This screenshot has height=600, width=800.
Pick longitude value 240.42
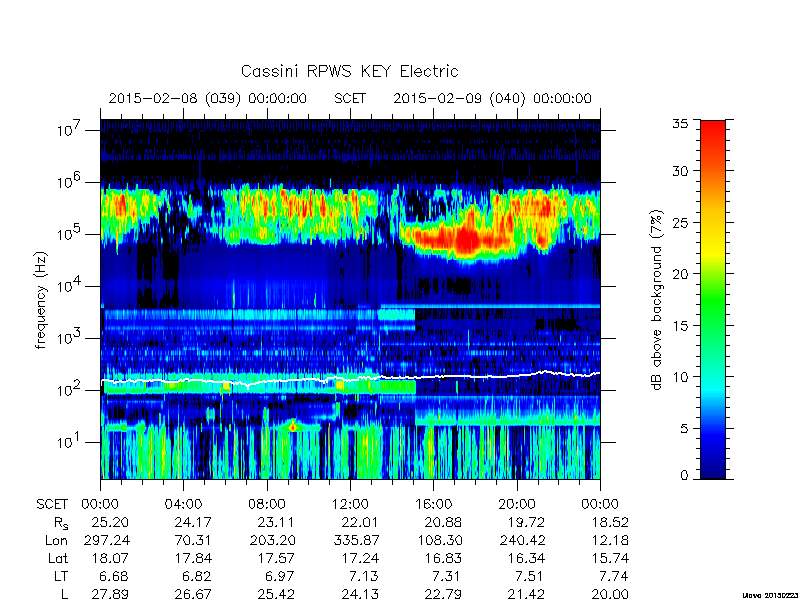[x=522, y=540]
